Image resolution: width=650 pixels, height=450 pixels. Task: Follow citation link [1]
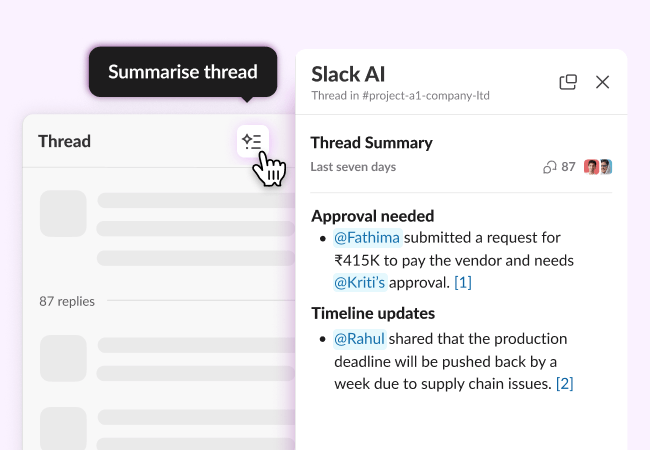(463, 282)
